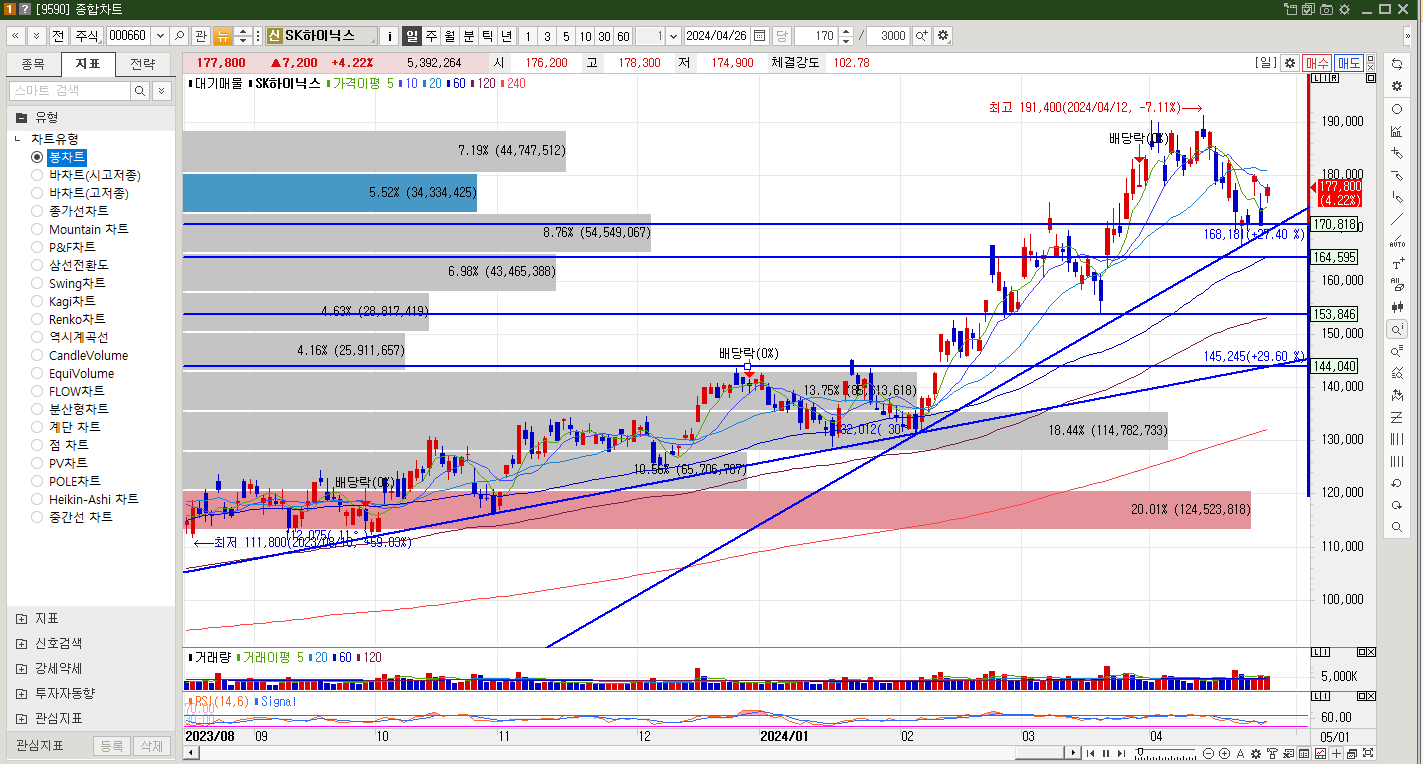Expand the 투자자동향 section
This screenshot has width=1423, height=764.
coord(22,693)
